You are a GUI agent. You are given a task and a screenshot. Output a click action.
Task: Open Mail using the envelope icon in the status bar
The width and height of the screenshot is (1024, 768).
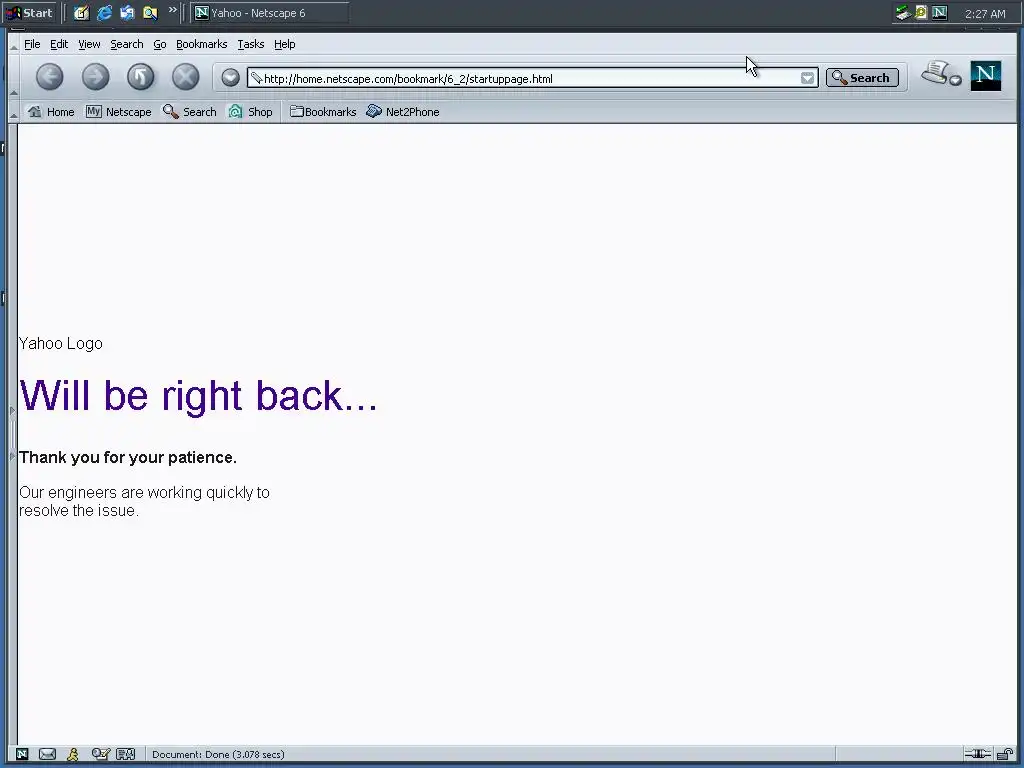pos(47,754)
